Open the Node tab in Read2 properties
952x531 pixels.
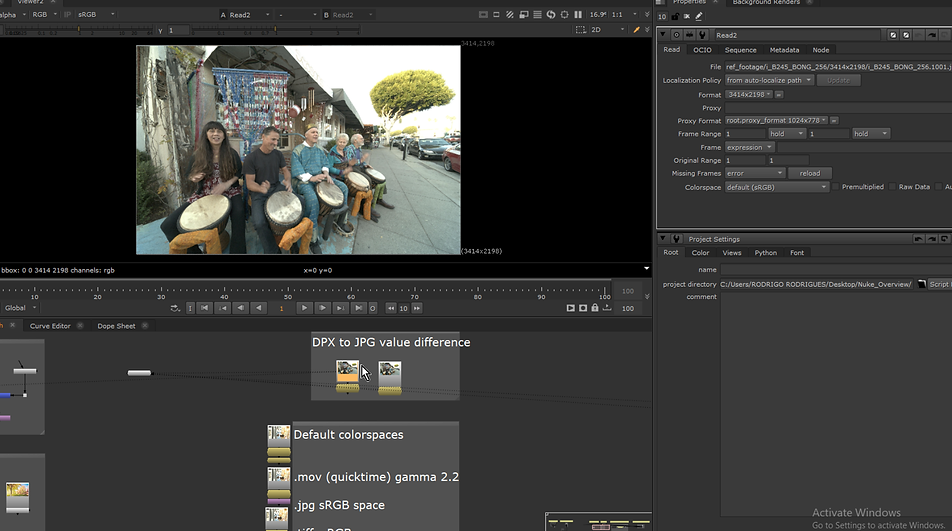click(x=820, y=50)
